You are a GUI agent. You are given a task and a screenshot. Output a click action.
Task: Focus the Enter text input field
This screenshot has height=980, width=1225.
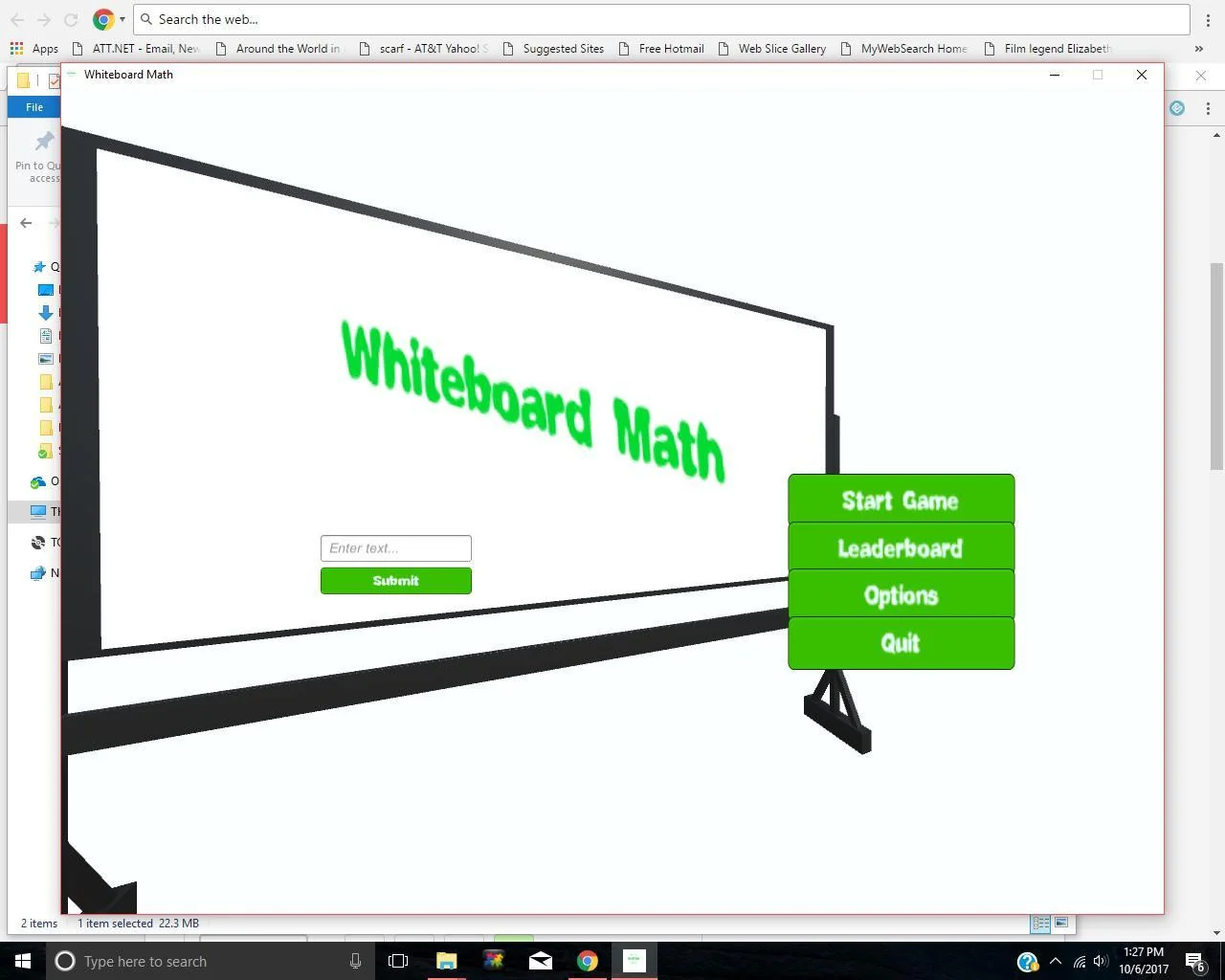(x=396, y=548)
